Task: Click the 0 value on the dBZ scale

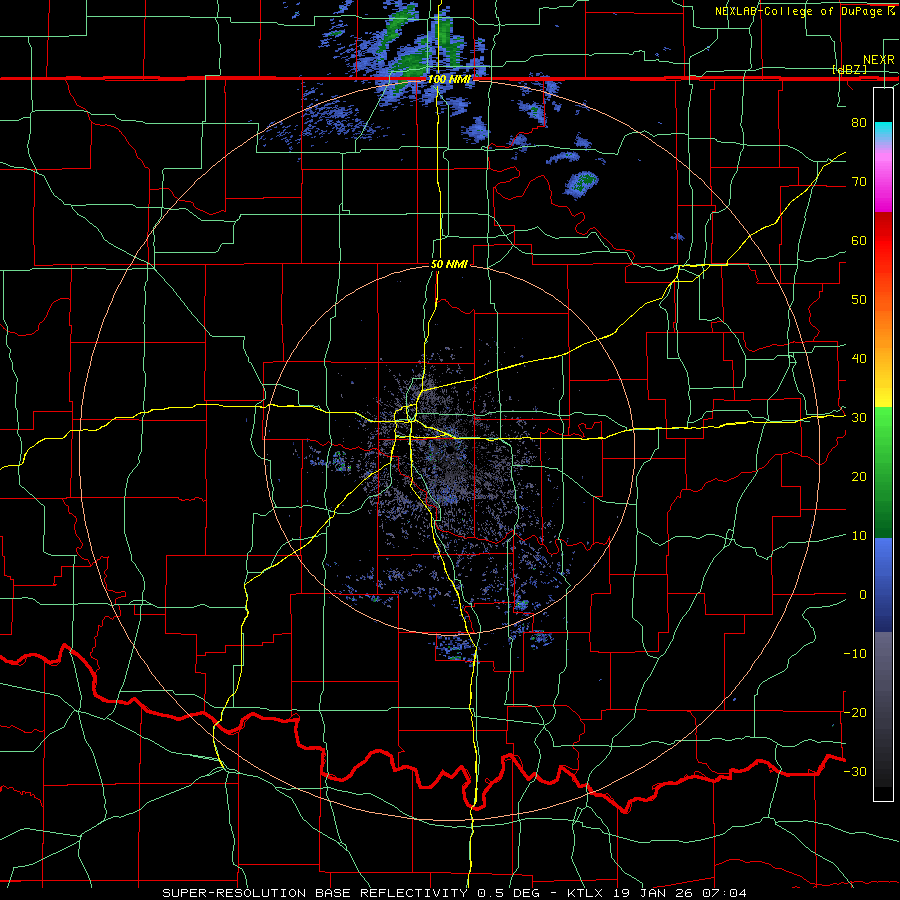Action: pos(863,595)
